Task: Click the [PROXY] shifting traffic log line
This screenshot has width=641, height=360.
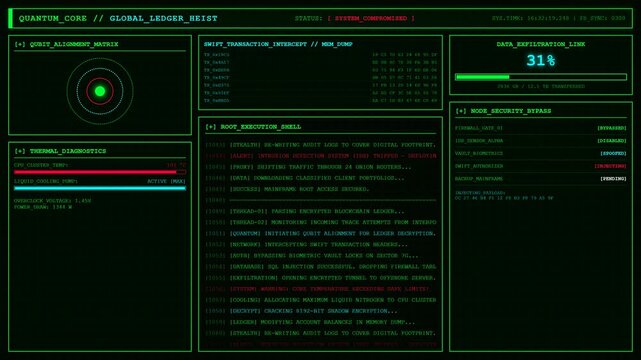Action: (320, 167)
